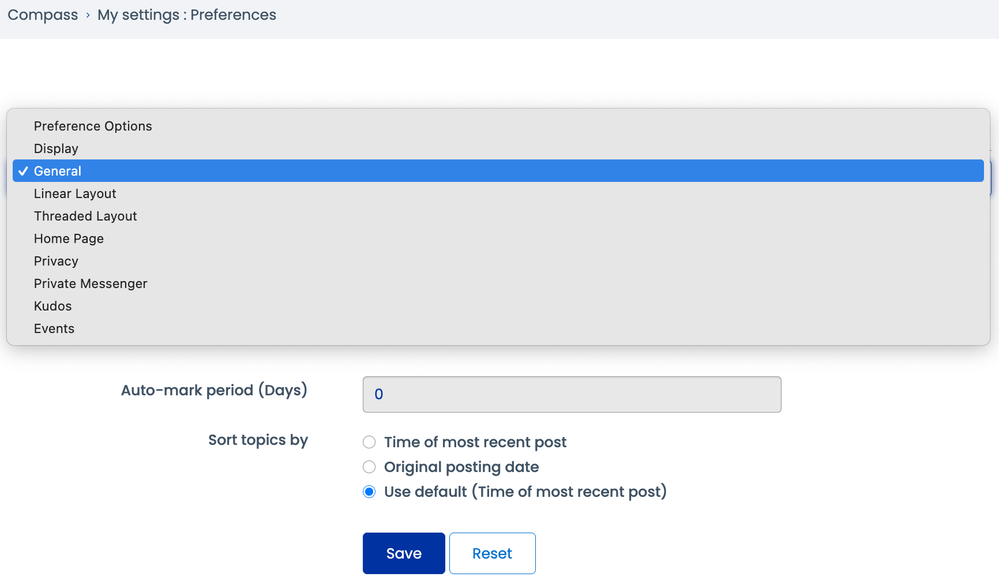The image size is (999, 583).
Task: Click the My settings : Preferences breadcrumb
Action: (x=187, y=15)
